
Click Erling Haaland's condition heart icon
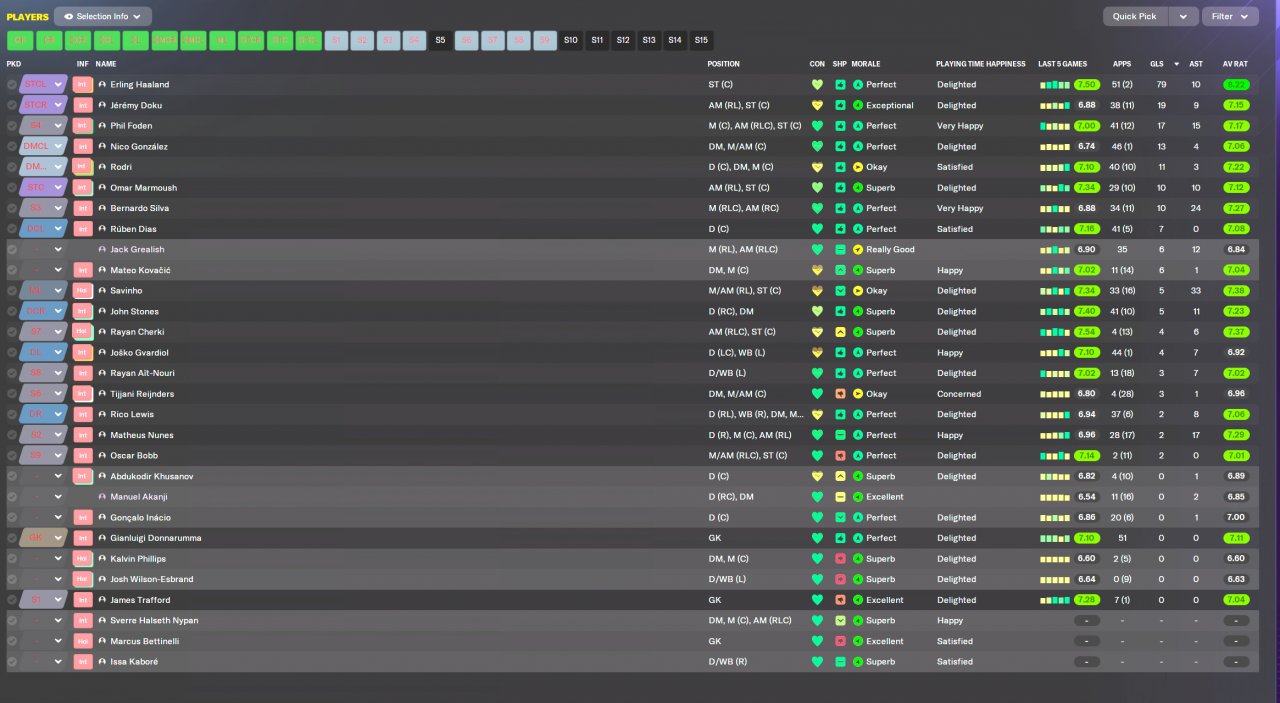tap(817, 85)
